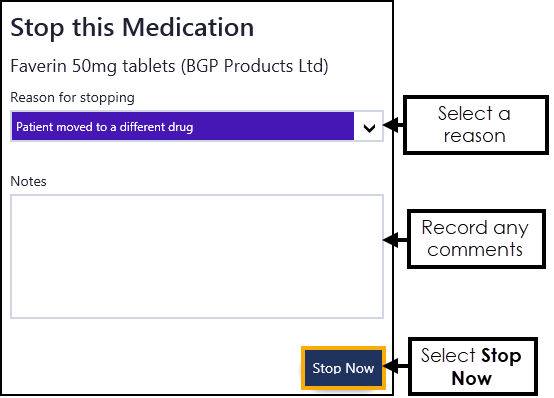
Task: Click the word 'comments' in the callout
Action: point(475,250)
